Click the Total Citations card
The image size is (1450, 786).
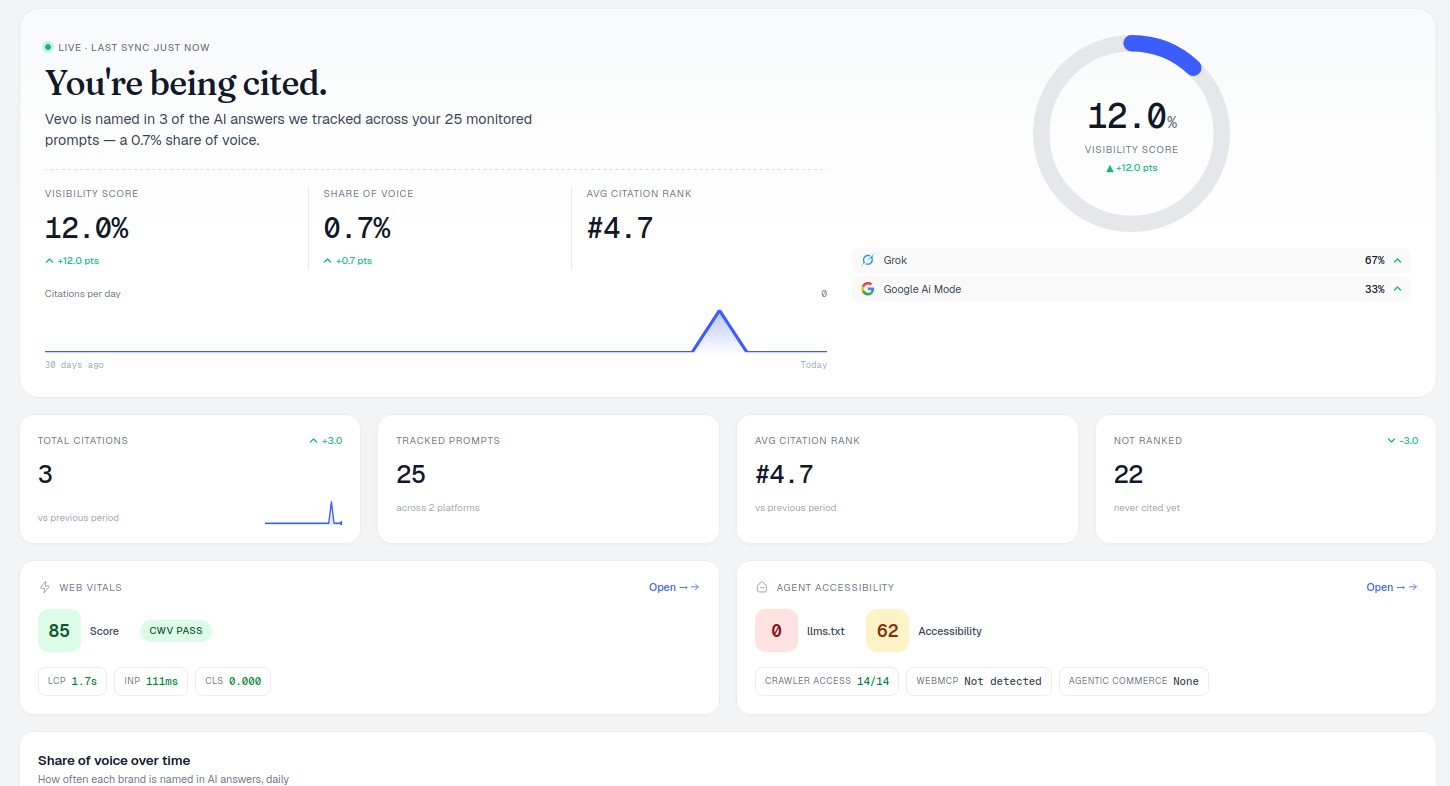(189, 479)
